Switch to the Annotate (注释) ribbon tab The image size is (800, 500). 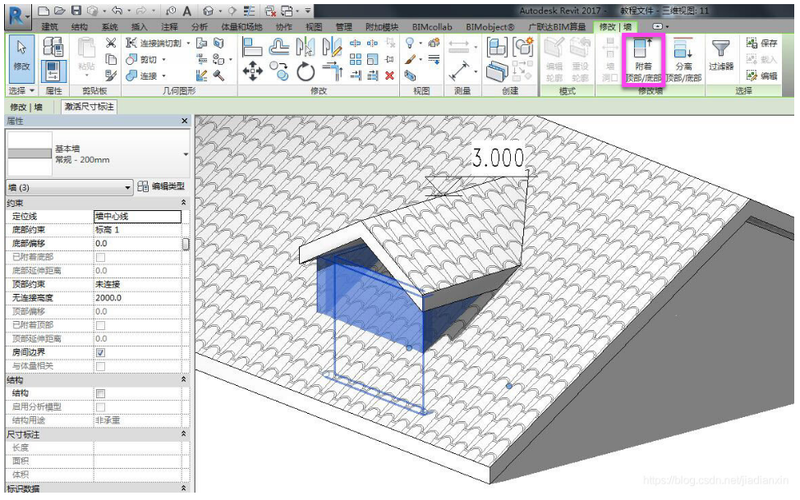point(168,26)
